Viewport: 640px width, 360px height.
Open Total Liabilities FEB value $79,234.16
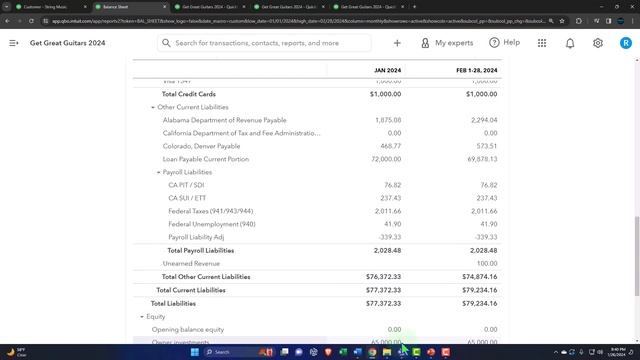coord(480,304)
